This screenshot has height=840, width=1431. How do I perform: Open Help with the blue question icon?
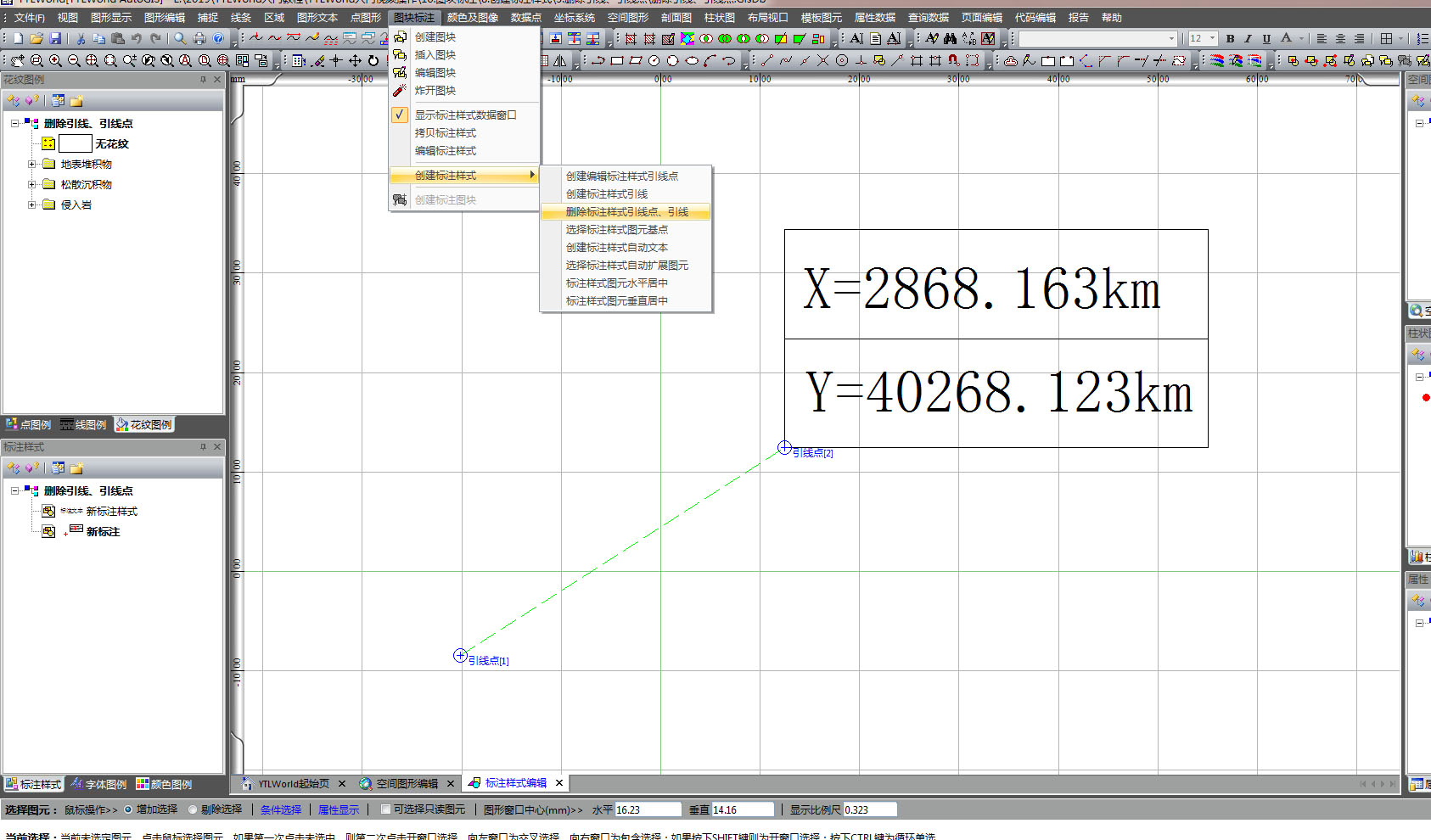[x=218, y=38]
